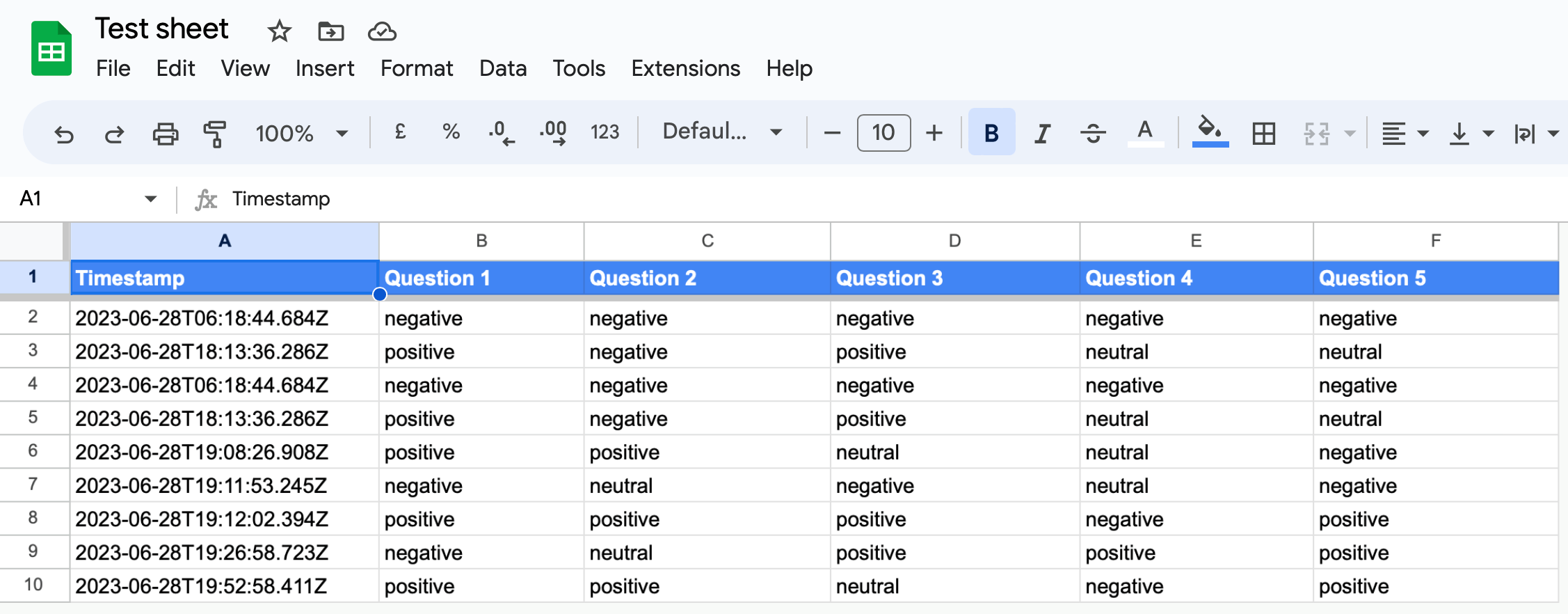Open the fill colour picker
This screenshot has height=614, width=1568.
(x=1210, y=131)
